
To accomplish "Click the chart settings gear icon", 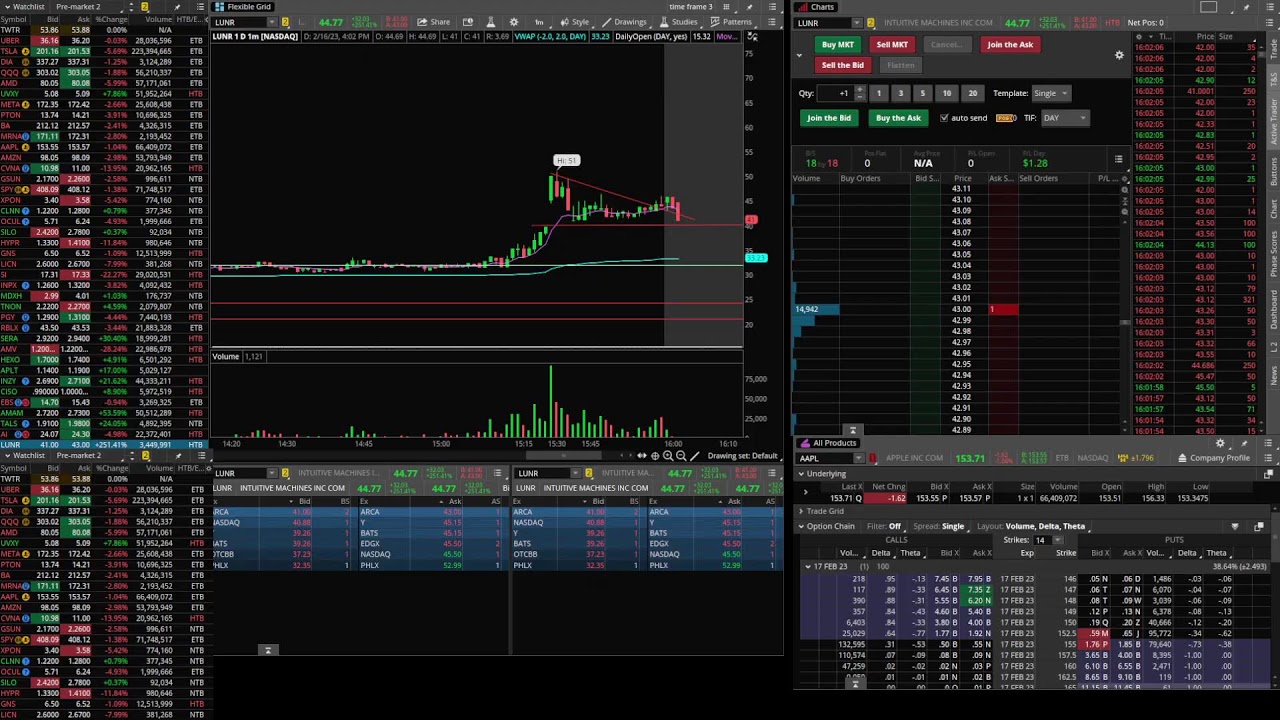I will 513,22.
